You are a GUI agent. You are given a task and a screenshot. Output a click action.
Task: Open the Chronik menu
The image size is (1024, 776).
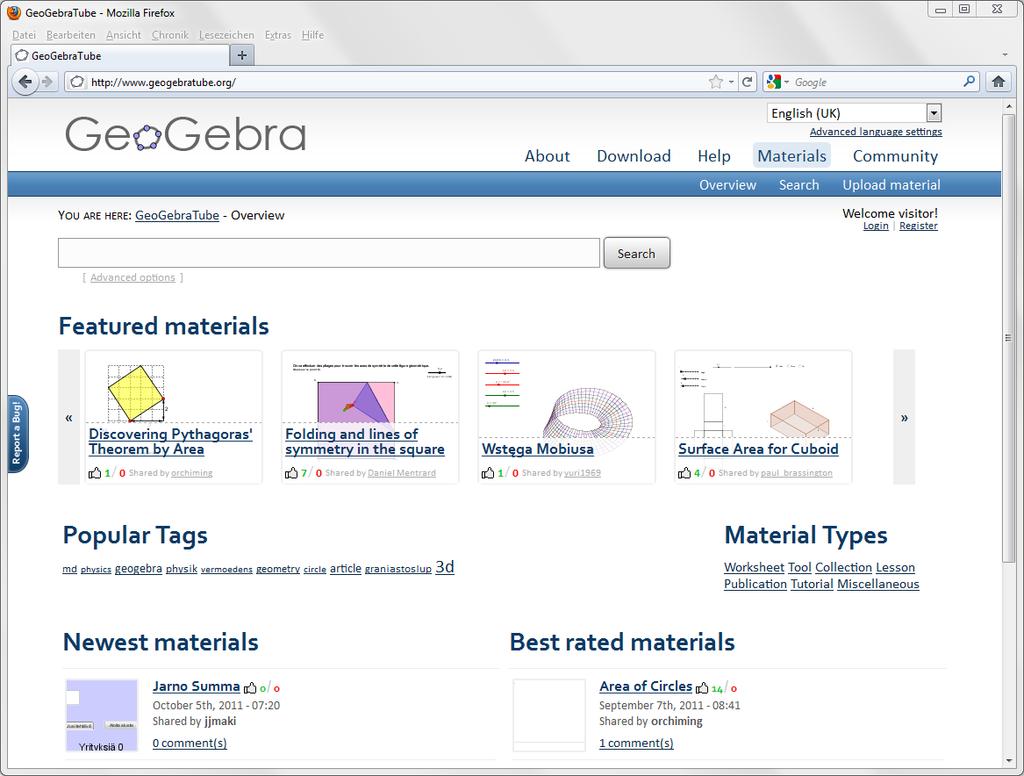[x=170, y=35]
